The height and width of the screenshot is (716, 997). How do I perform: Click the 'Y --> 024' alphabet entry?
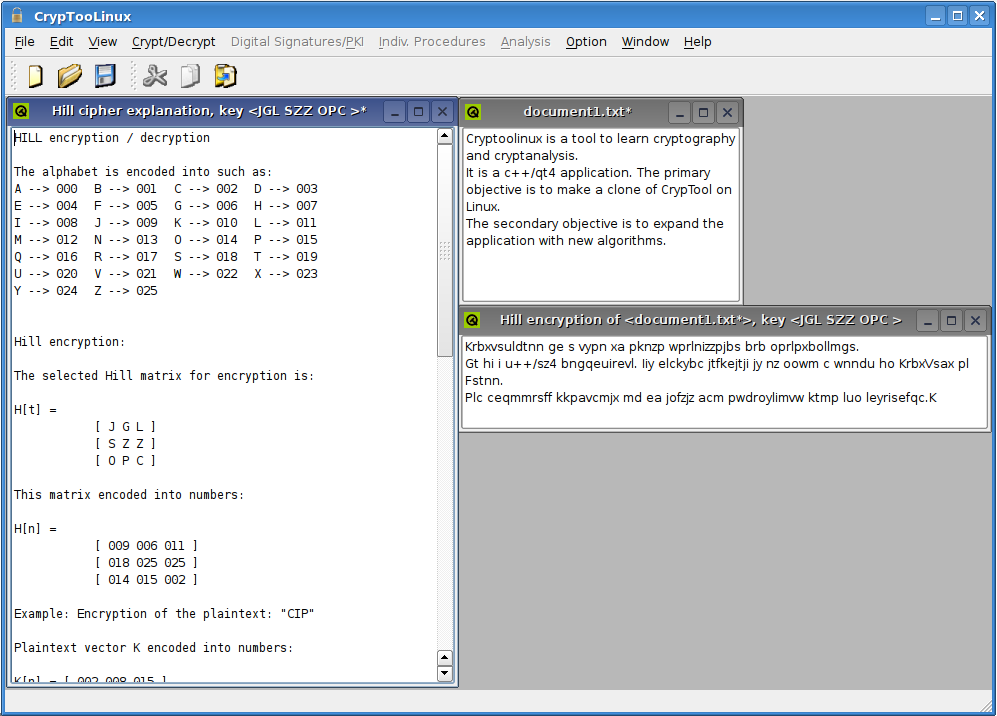[x=46, y=291]
